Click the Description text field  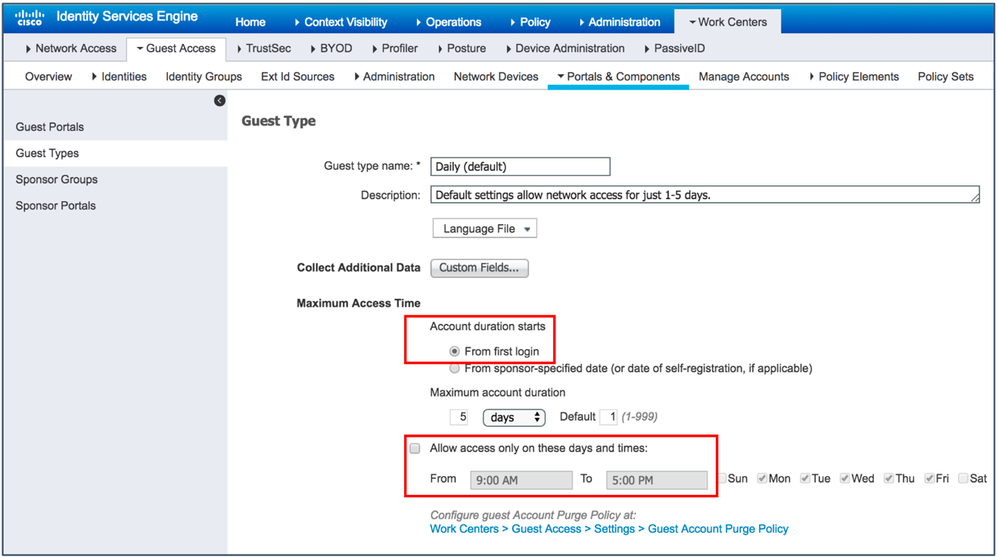tap(705, 195)
